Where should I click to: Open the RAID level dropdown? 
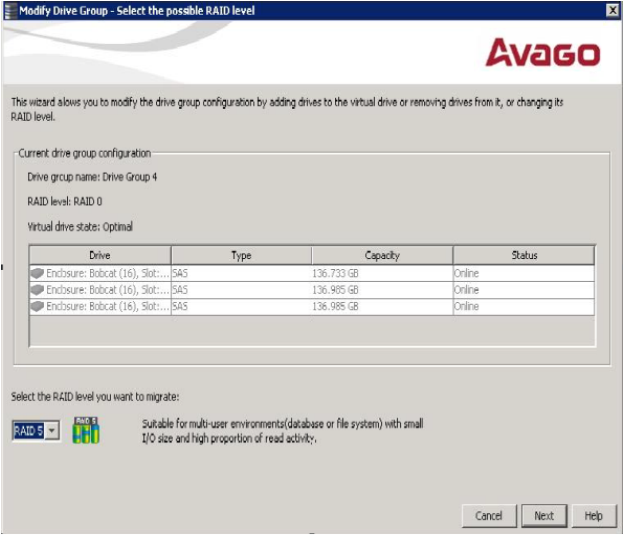coord(52,431)
